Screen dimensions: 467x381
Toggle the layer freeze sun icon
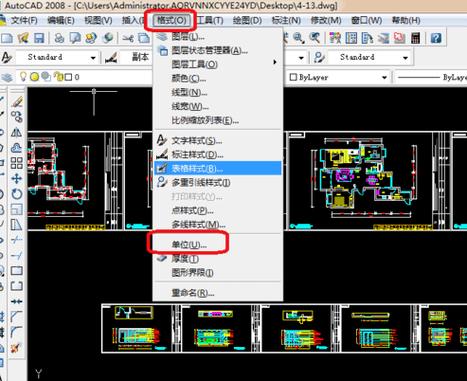pyautogui.click(x=35, y=77)
